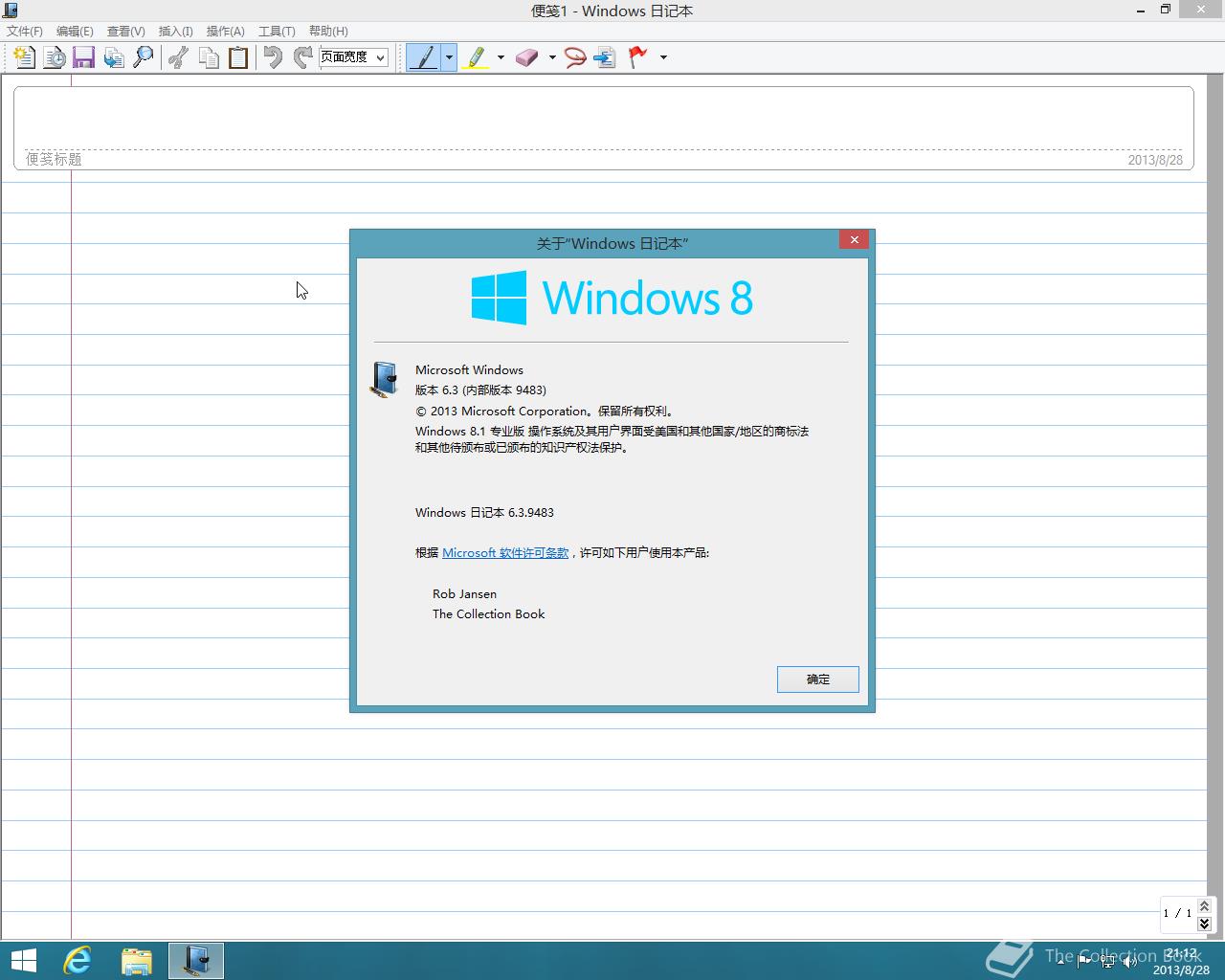
Task: Open the 查看(V) menu
Action: click(x=125, y=32)
